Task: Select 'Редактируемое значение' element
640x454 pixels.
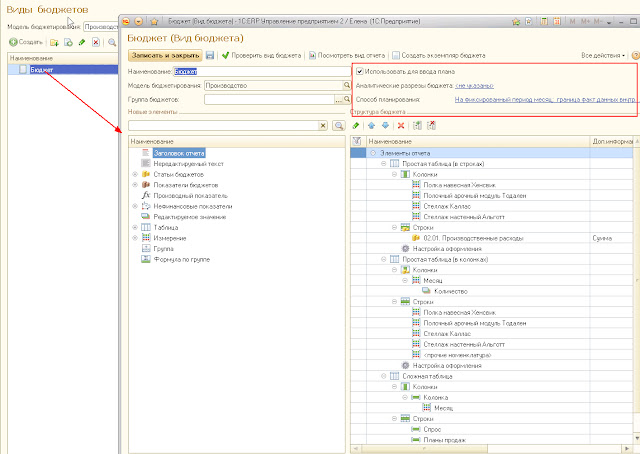Action: click(190, 217)
